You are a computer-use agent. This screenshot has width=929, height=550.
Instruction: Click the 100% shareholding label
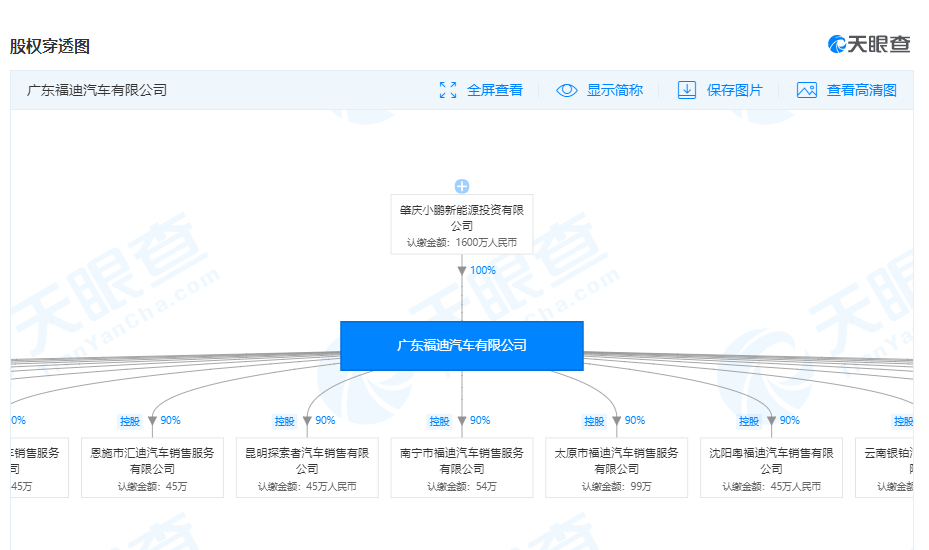click(483, 271)
